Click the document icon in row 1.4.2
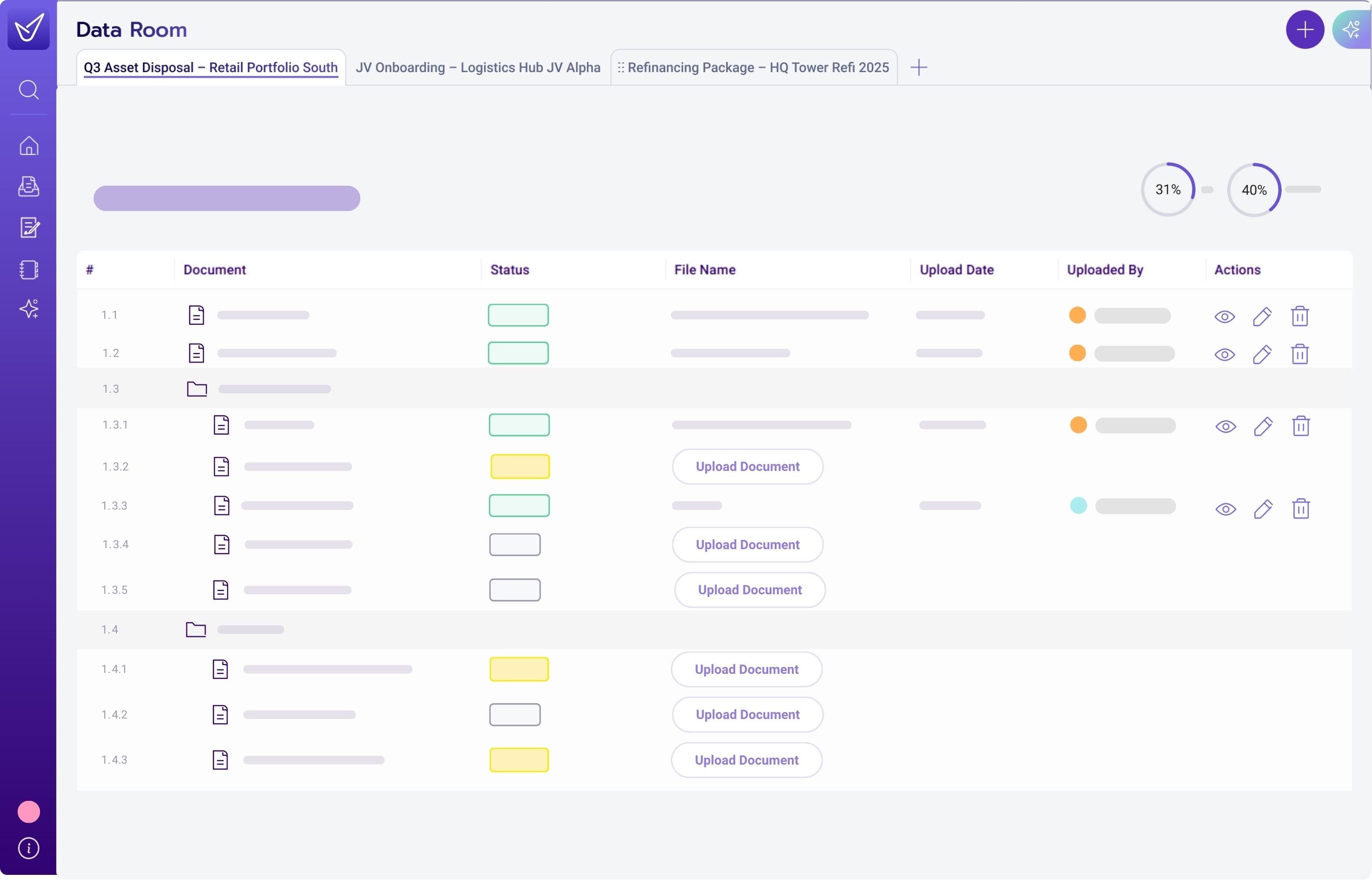The image size is (1372, 880). click(x=220, y=715)
